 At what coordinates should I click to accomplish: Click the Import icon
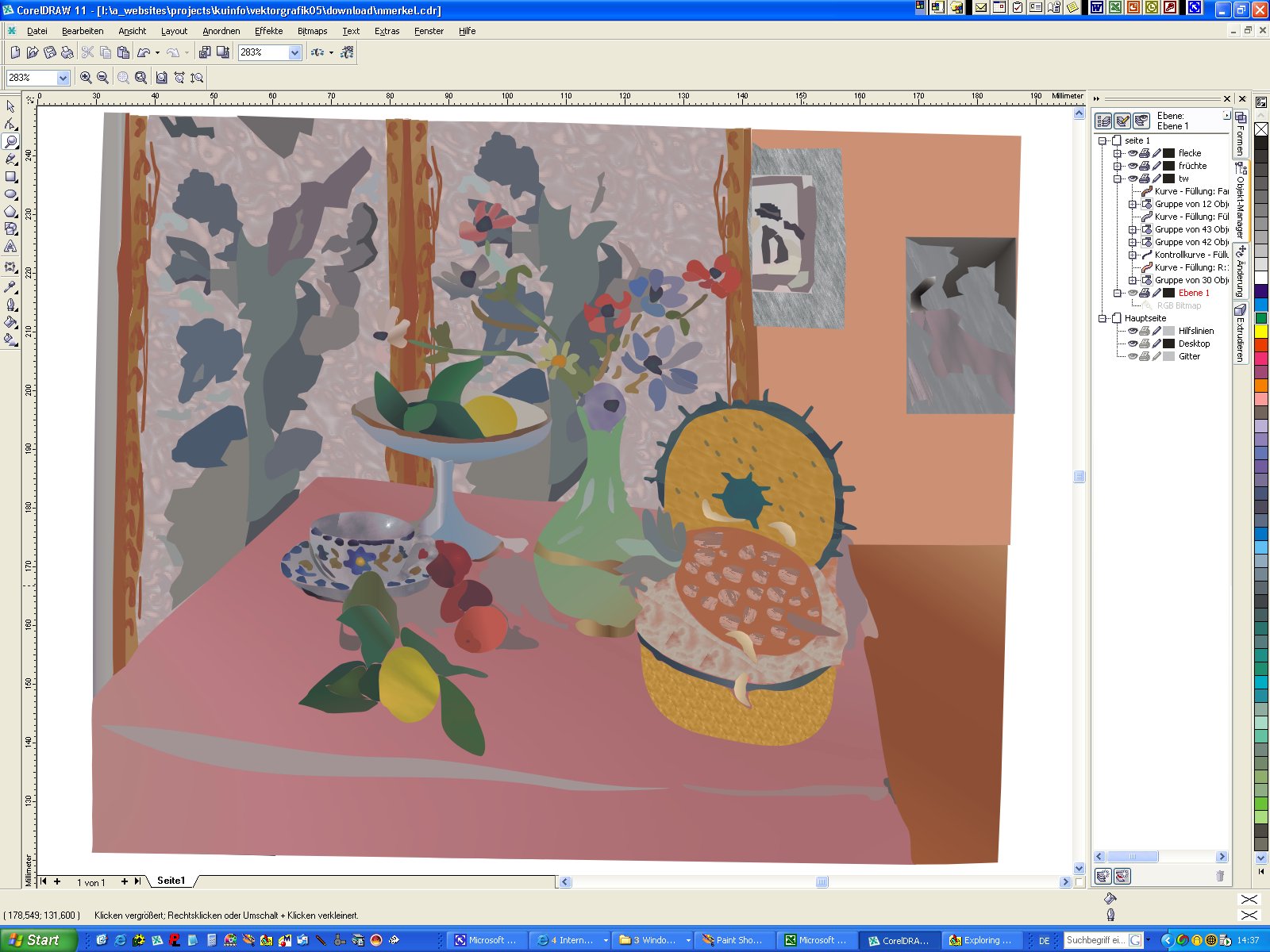[205, 52]
